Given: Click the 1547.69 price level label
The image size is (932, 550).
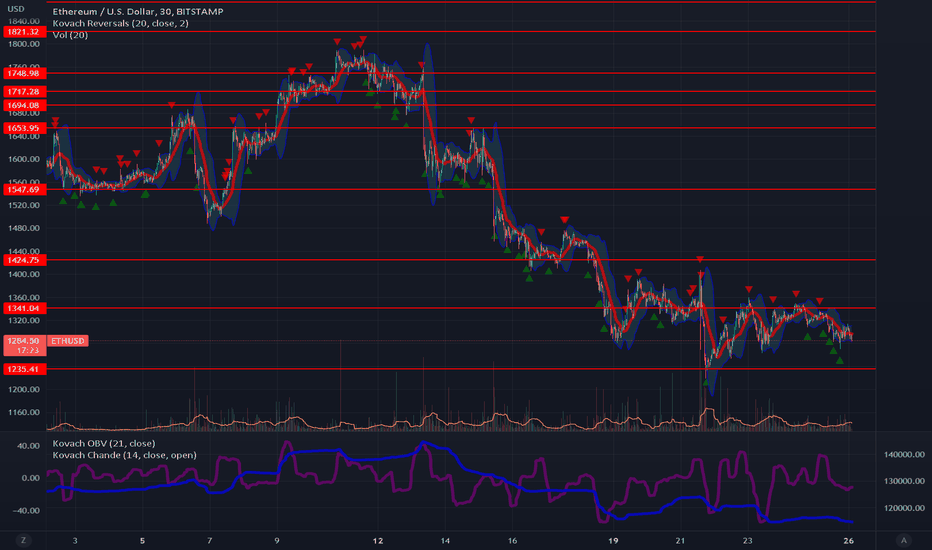Looking at the screenshot, I should tap(24, 189).
